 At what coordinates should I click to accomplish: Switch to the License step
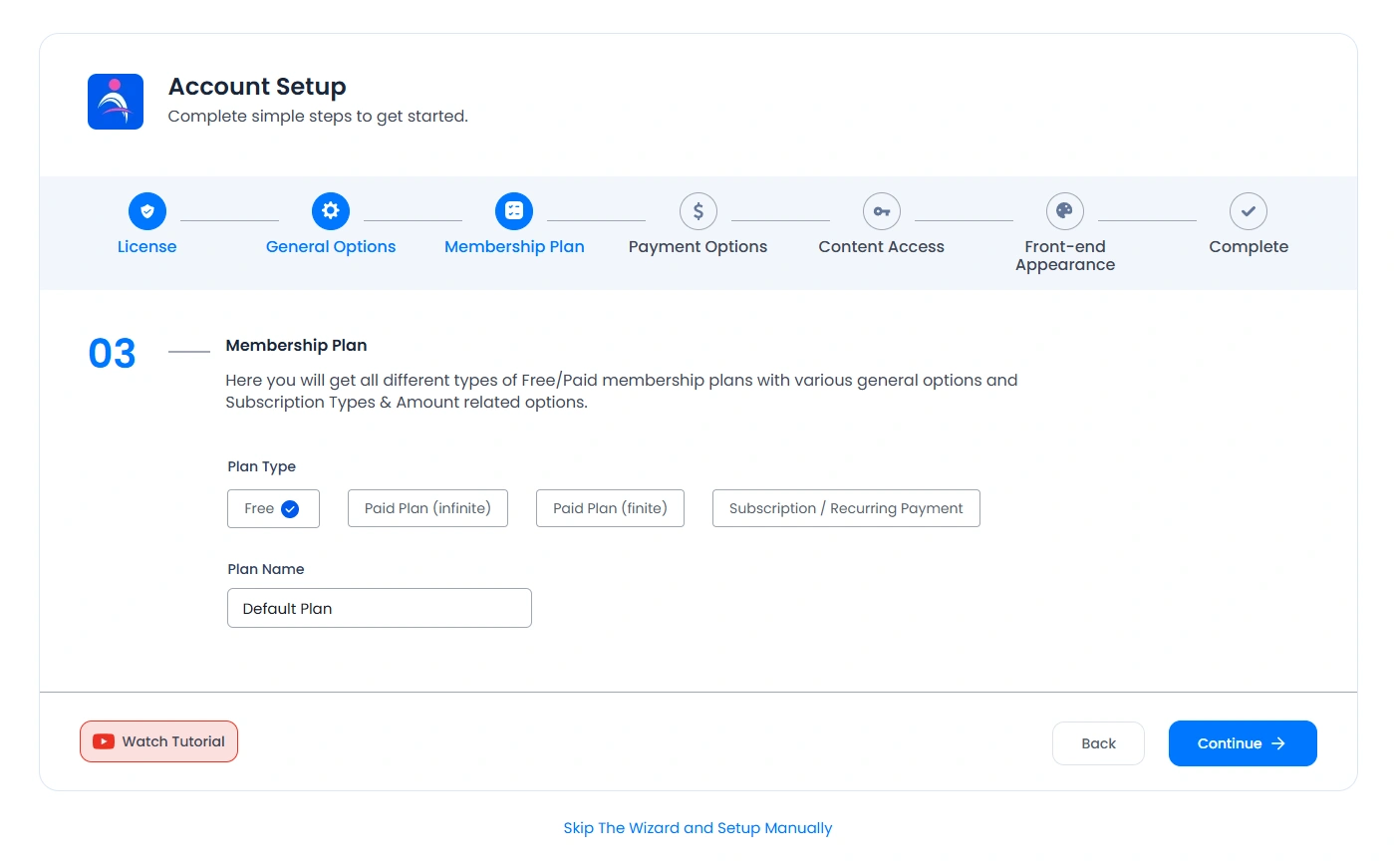(x=146, y=246)
